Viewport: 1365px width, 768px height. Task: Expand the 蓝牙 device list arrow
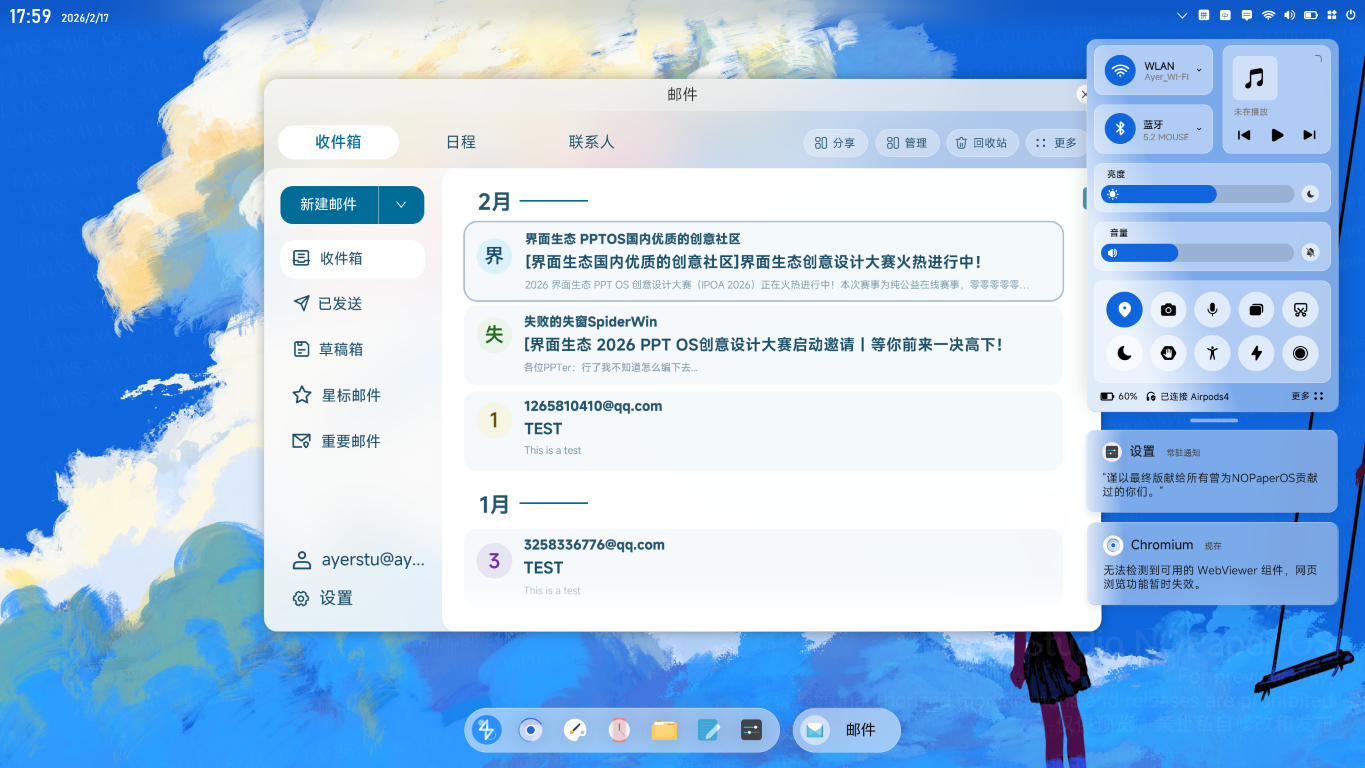[1199, 129]
